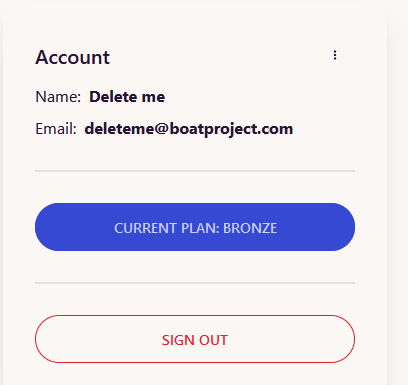Show more options for this account
408x385 pixels.
point(335,55)
